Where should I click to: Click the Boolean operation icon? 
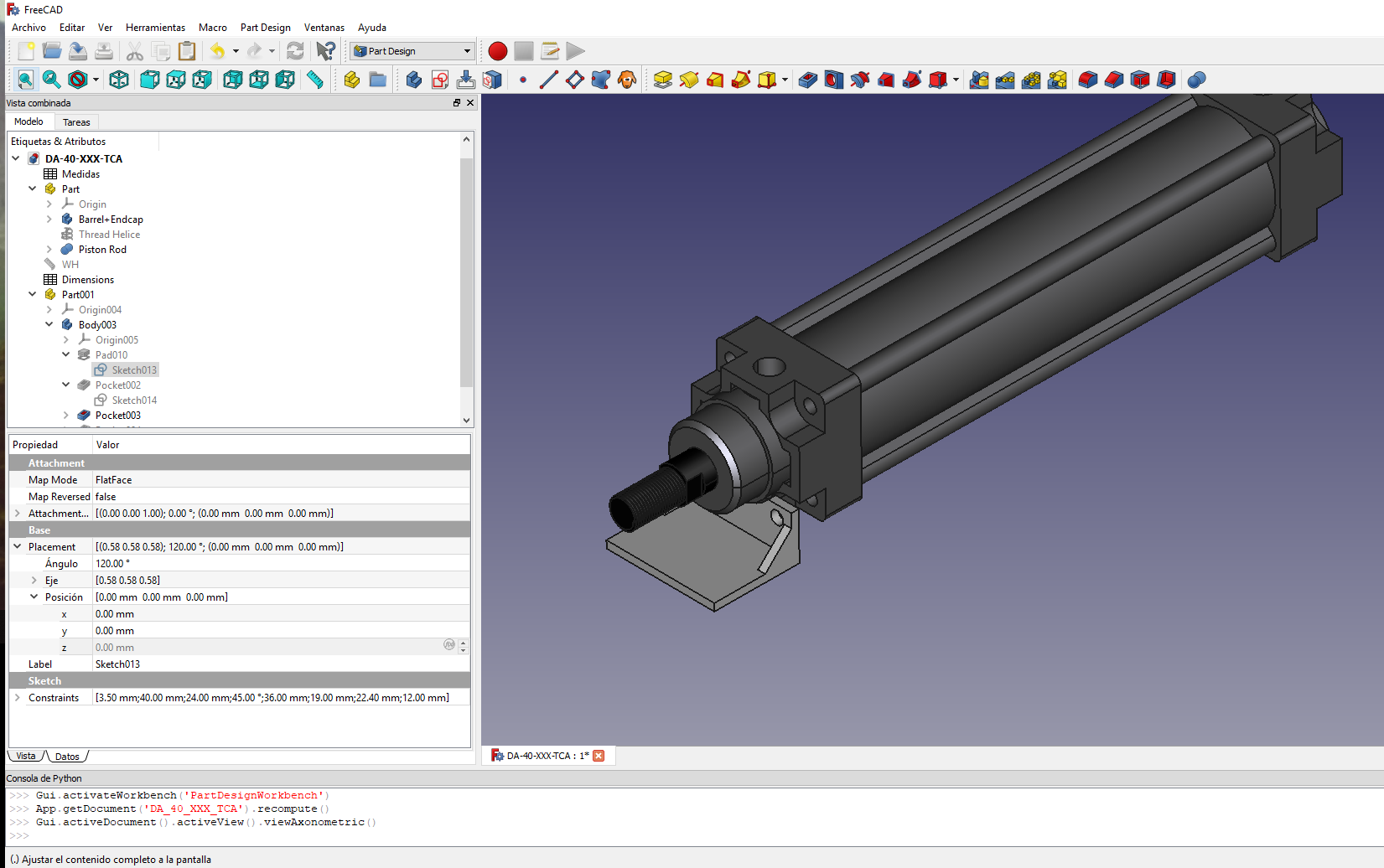click(1197, 80)
